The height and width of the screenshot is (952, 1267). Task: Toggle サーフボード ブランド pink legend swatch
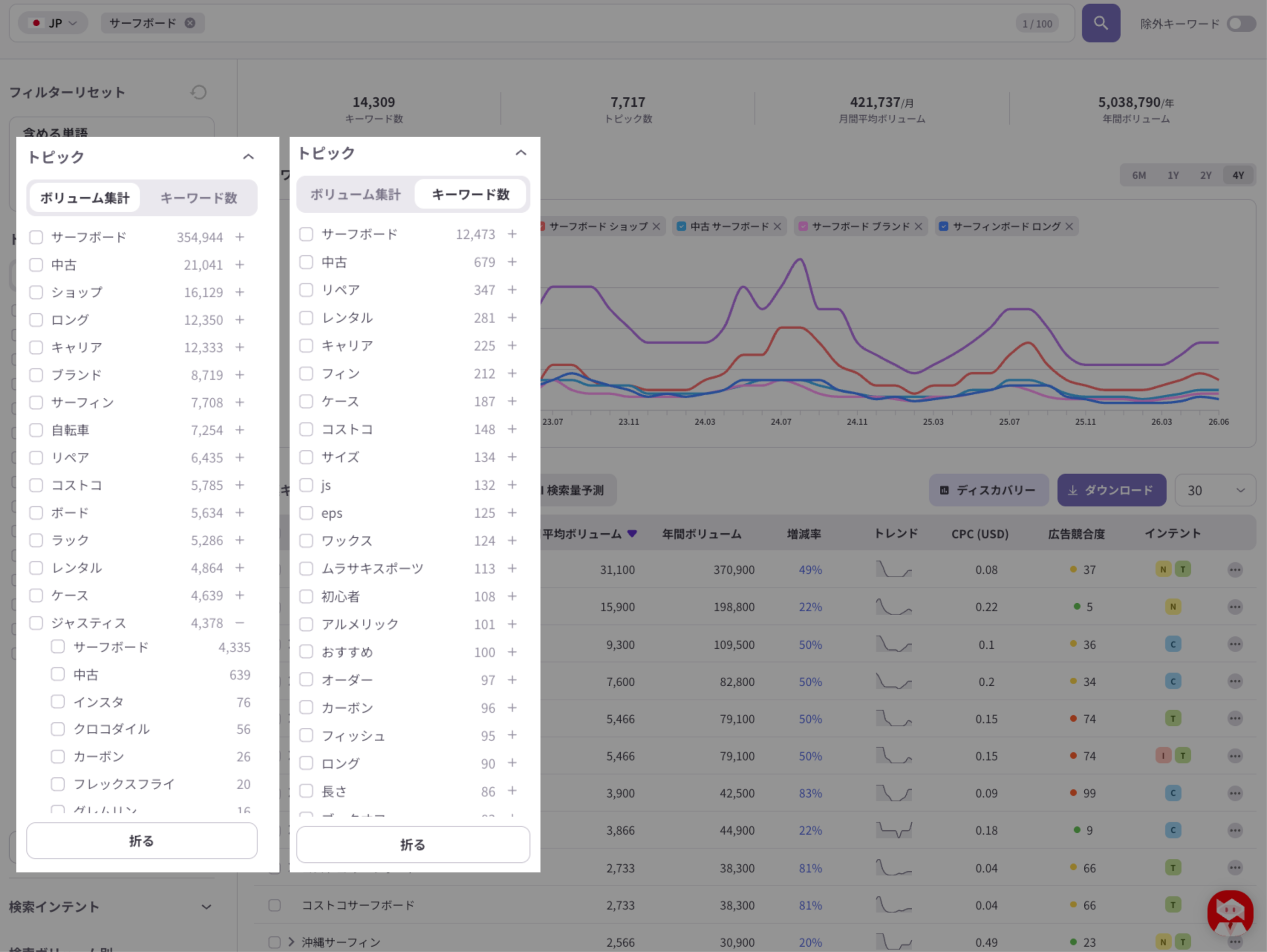click(x=803, y=226)
